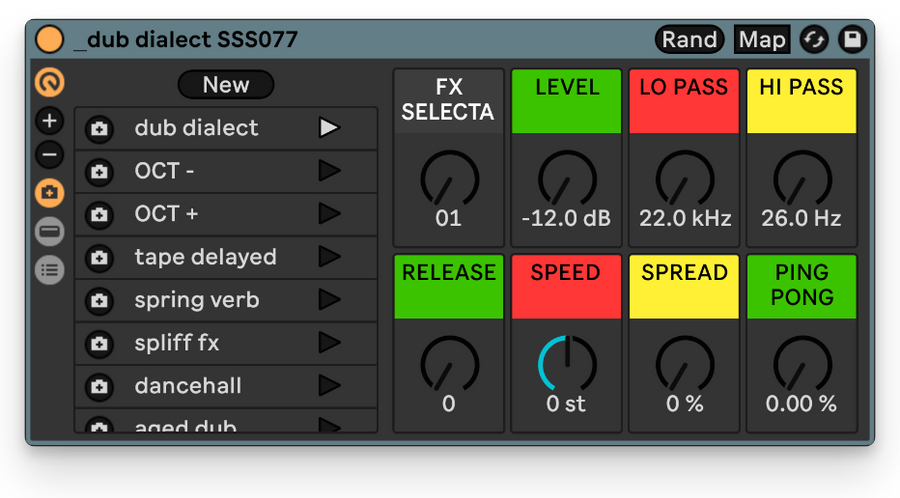Screen dimensions: 900x498
Task: Select the spliff fx variation name
Action: 177,343
